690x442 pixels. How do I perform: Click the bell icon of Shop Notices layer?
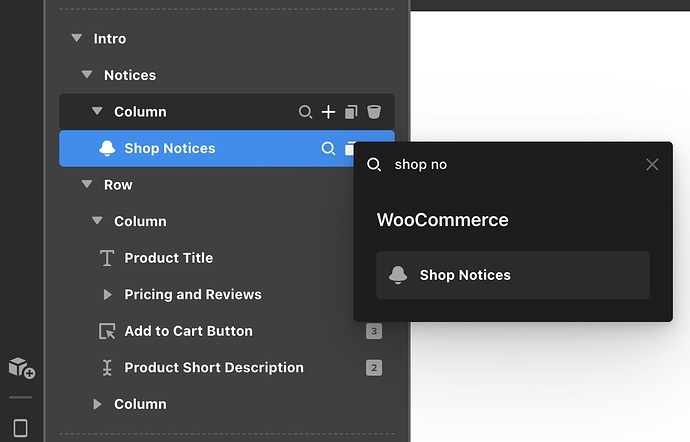tap(107, 149)
